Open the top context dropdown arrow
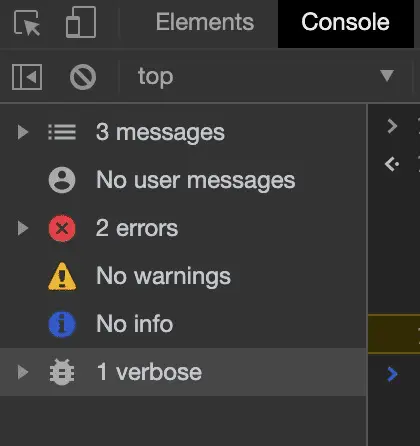Screen dimensions: 420x446 coord(387,76)
